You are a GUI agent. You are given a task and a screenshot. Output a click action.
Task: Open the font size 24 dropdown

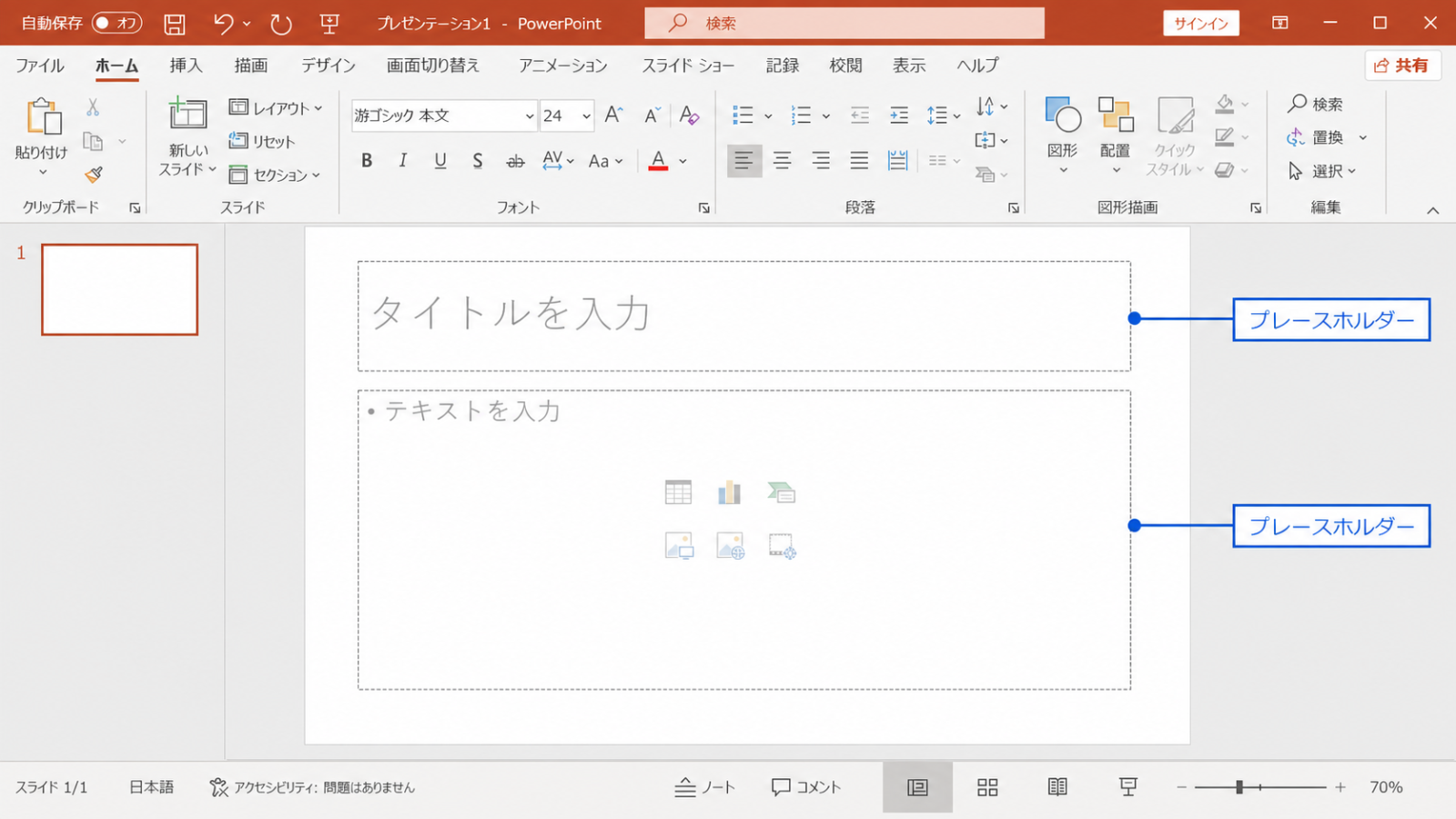586,116
